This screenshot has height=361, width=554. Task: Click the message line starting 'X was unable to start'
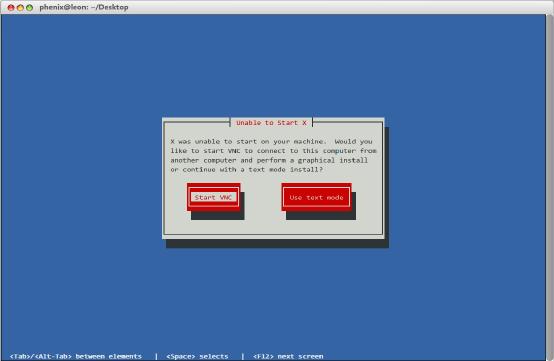271,141
